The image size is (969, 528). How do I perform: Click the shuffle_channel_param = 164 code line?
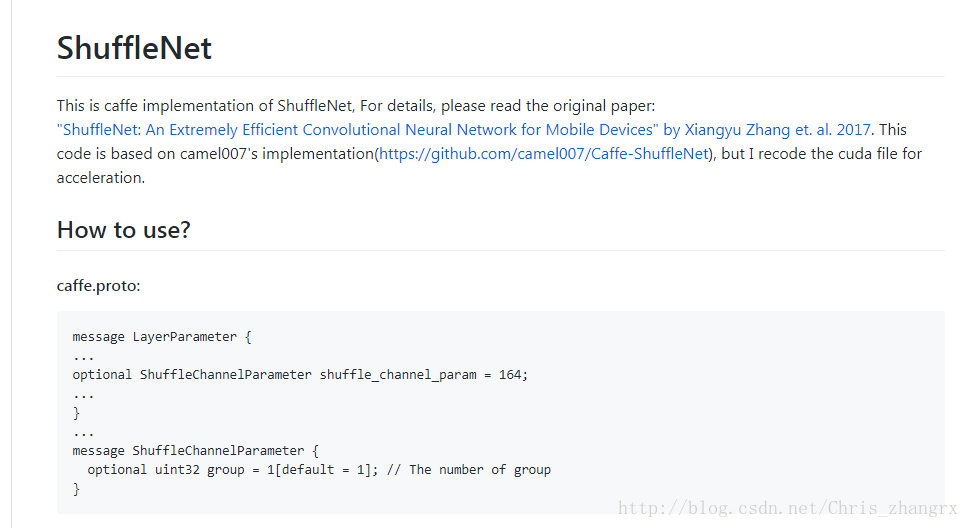(299, 375)
